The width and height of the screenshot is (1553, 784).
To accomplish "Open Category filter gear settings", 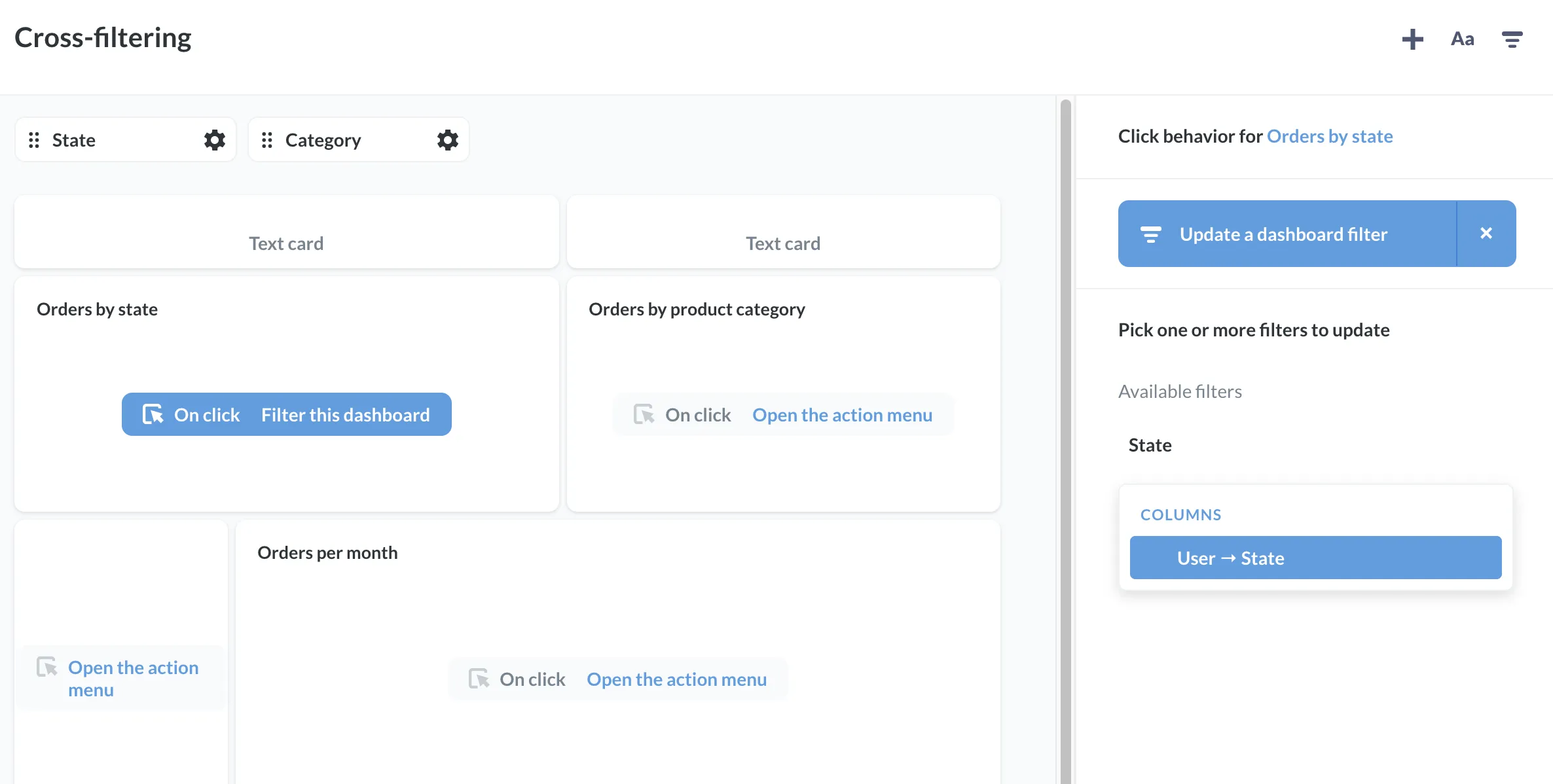I will pos(447,140).
